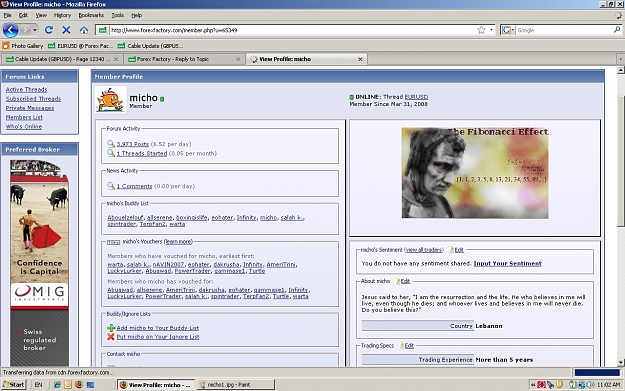Click the Google search field
This screenshot has width=625, height=391.
pyautogui.click(x=564, y=30)
